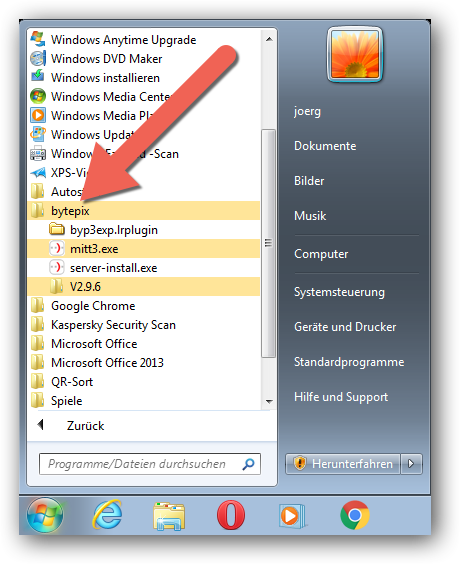Viewport: 460px width, 564px height.
Task: Open Systemsteuerung from the right pane
Action: point(339,292)
